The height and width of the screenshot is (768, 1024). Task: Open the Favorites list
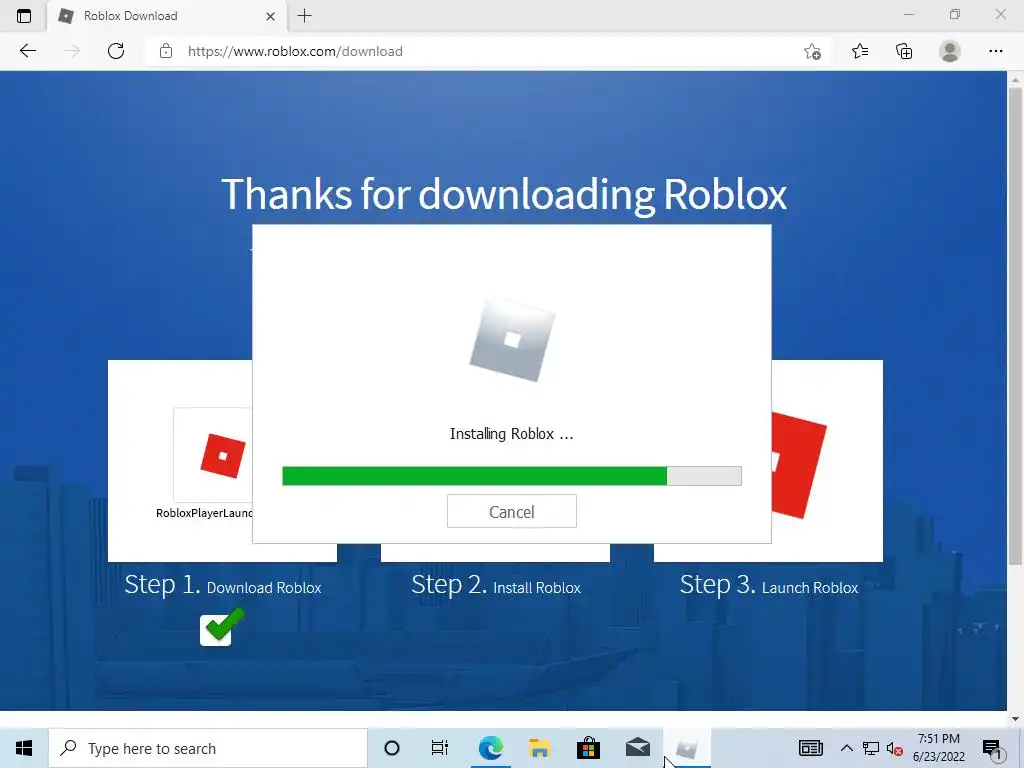859,51
